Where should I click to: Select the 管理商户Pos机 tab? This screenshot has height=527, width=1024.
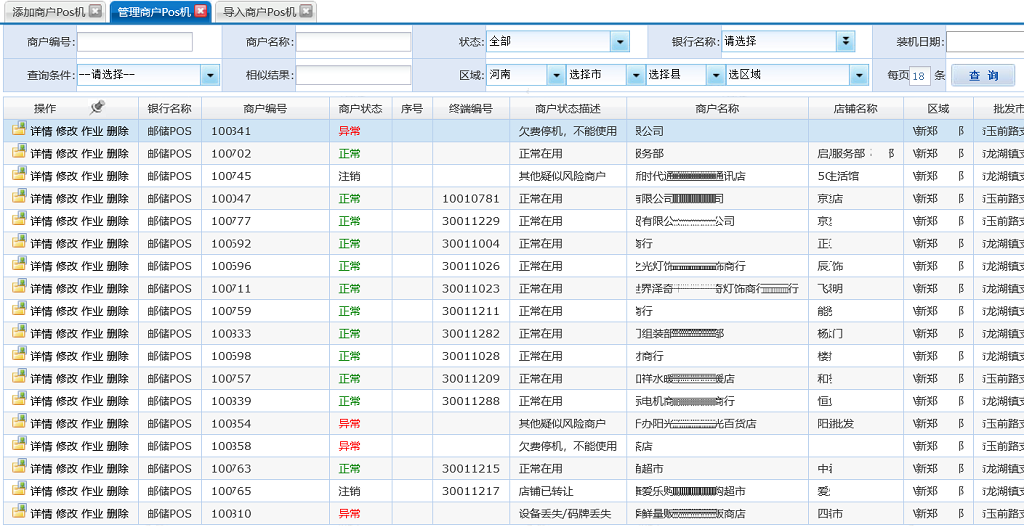point(154,12)
